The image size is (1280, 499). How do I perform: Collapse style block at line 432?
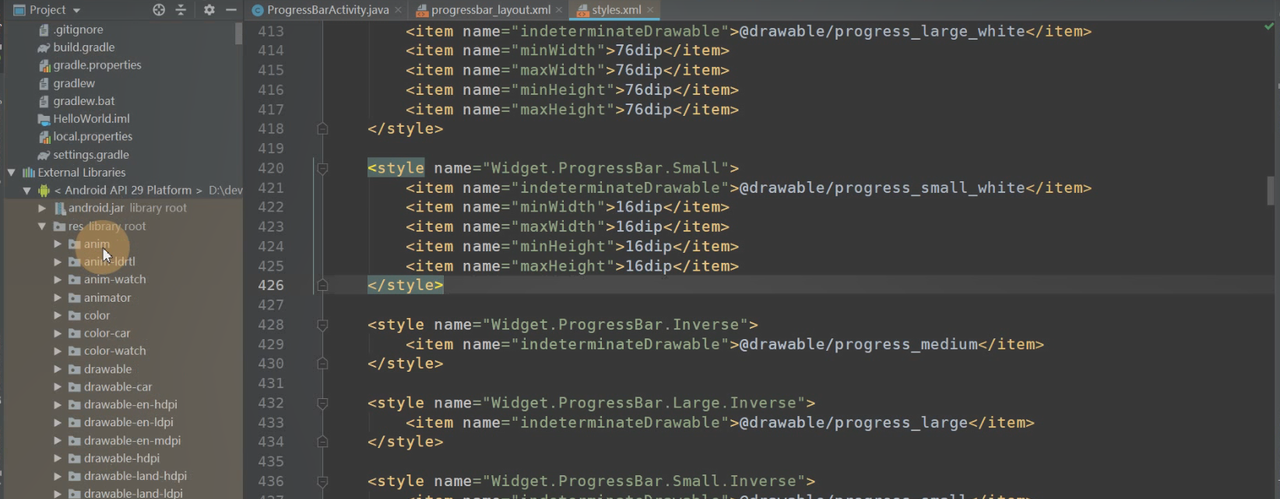point(322,403)
